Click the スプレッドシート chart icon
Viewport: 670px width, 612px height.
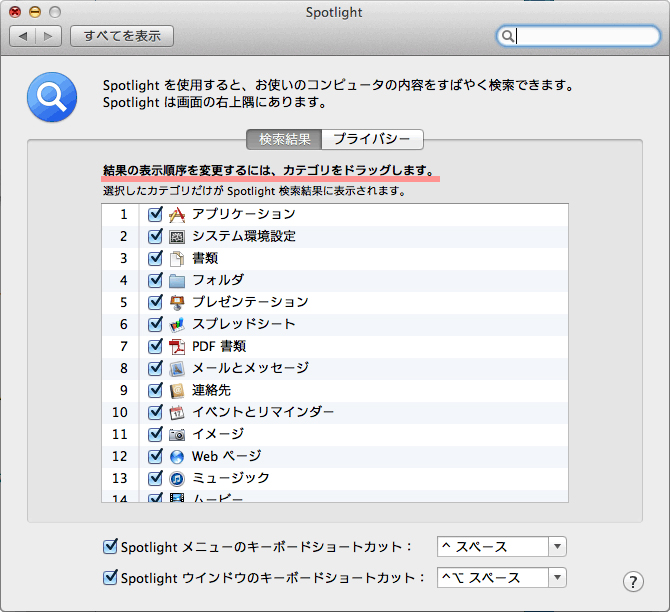177,325
